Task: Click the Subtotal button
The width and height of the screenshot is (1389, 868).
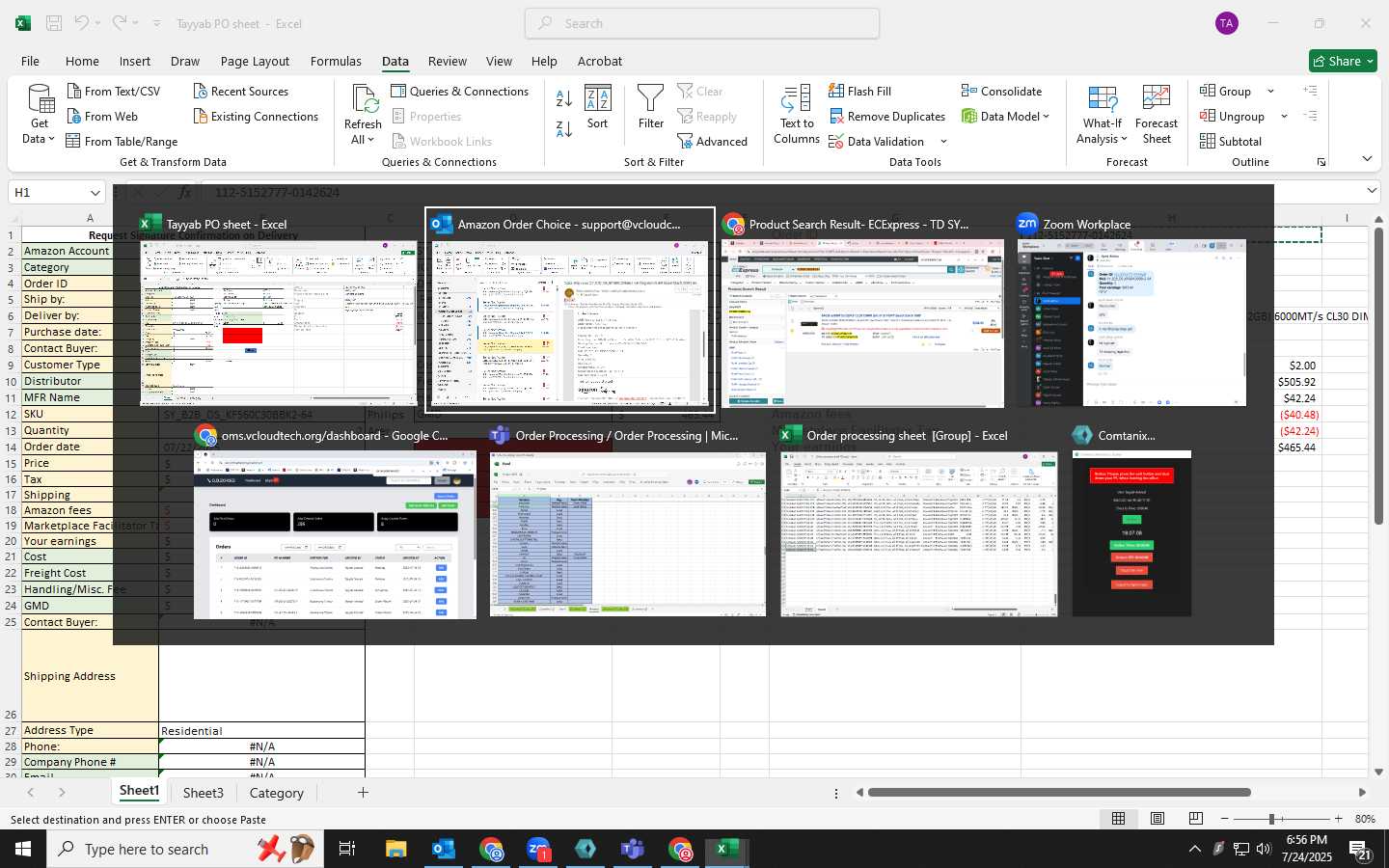Action: [1230, 141]
